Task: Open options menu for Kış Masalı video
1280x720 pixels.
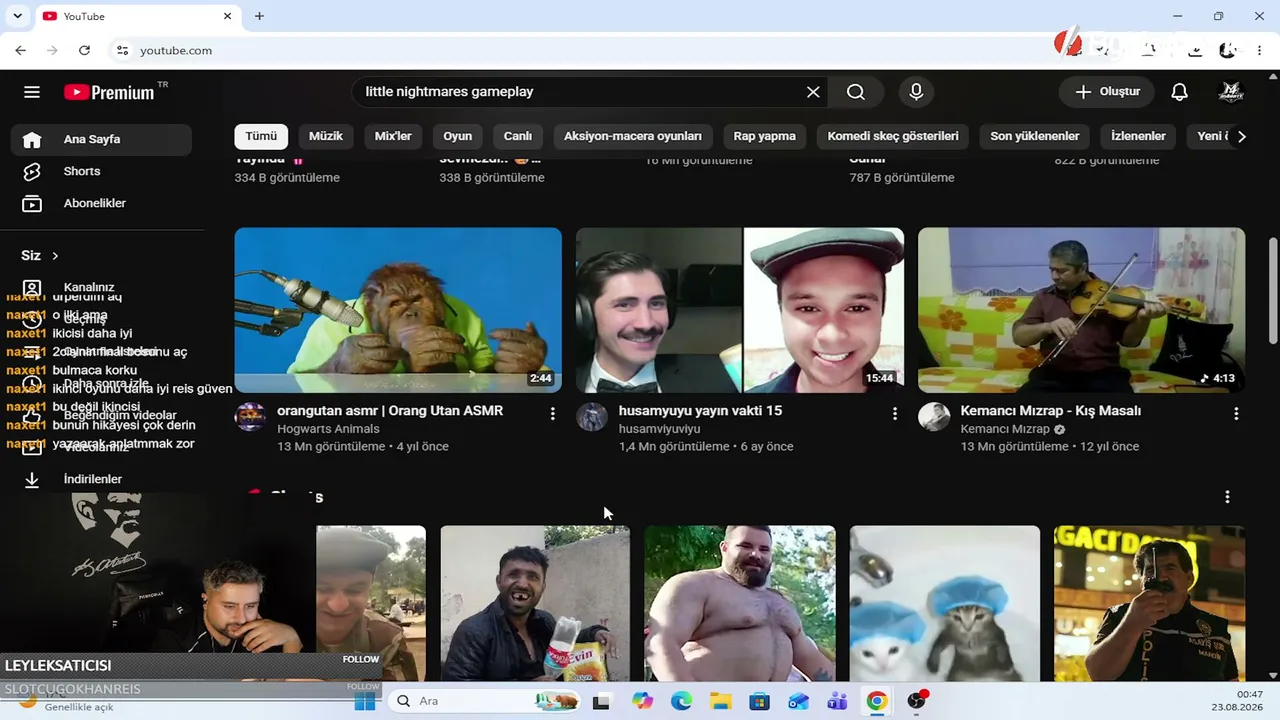Action: (x=1236, y=413)
